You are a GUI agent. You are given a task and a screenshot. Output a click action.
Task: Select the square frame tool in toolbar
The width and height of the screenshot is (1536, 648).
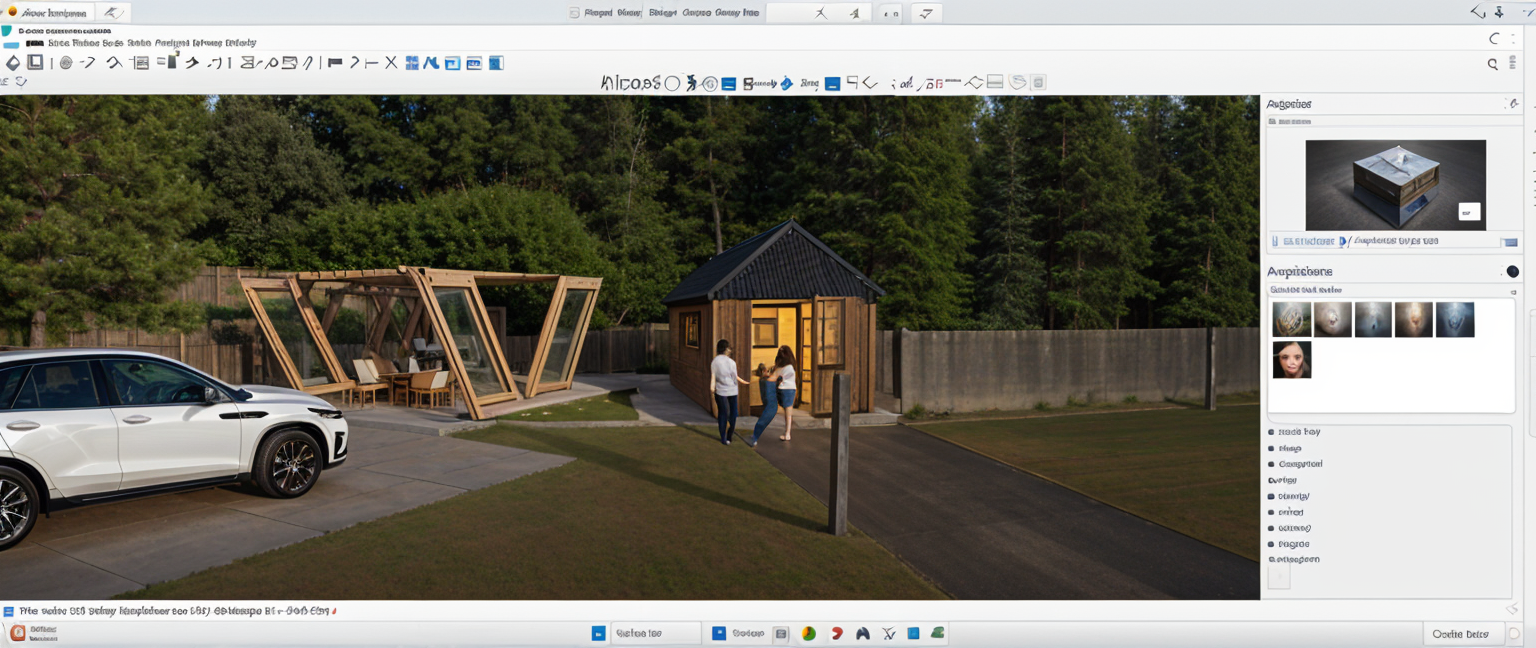(x=35, y=63)
